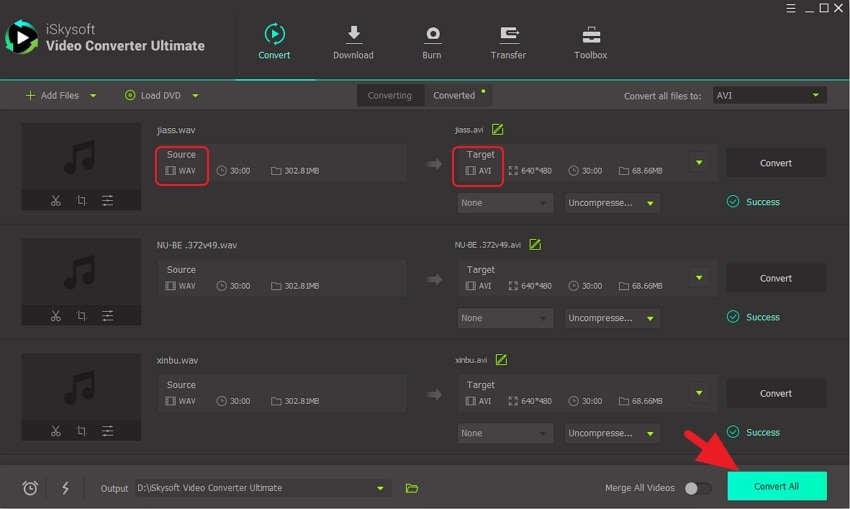Open the Output folder path dropdown
This screenshot has height=509, width=850.
coord(262,488)
